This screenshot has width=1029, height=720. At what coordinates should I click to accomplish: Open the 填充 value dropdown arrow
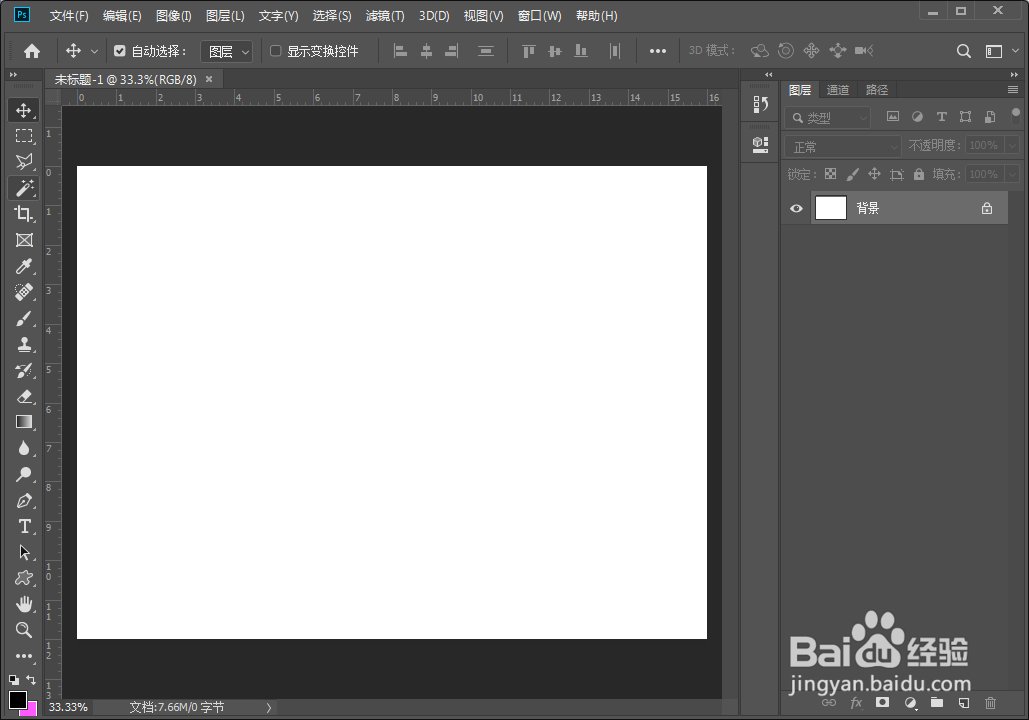pyautogui.click(x=1013, y=175)
